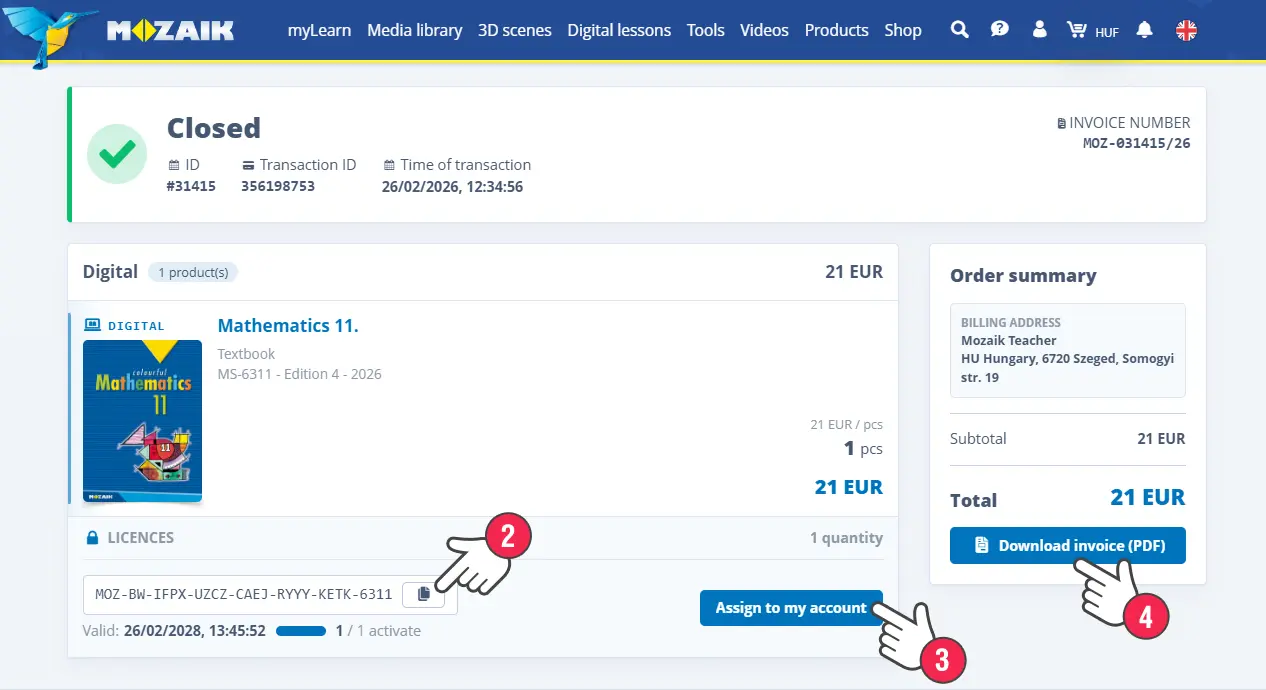Screen dimensions: 1266x690
Task: Open the Tools menu
Action: click(705, 30)
